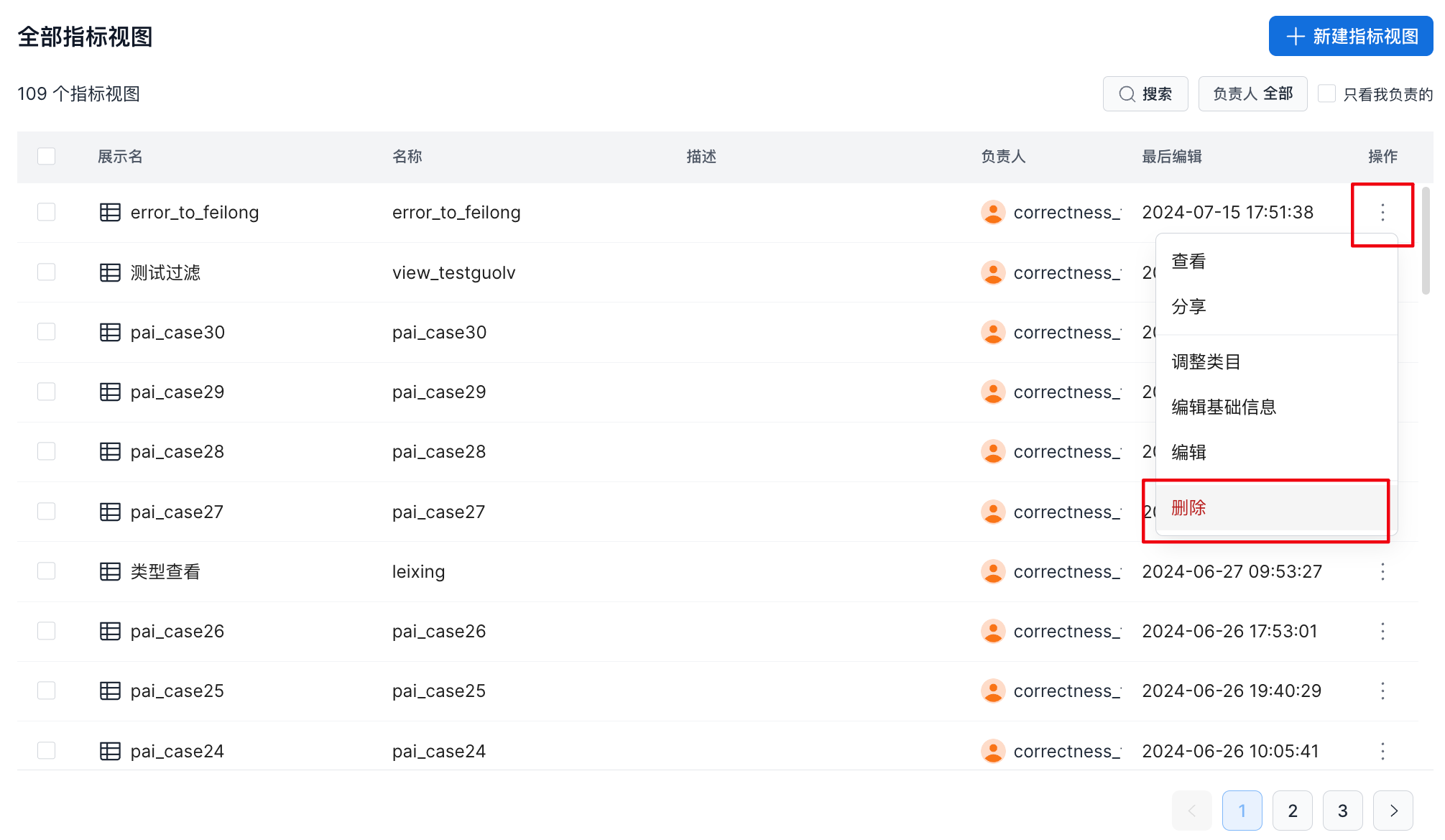Click the three-dot more icon for pai_case24
This screenshot has height=840, width=1445.
tap(1382, 752)
